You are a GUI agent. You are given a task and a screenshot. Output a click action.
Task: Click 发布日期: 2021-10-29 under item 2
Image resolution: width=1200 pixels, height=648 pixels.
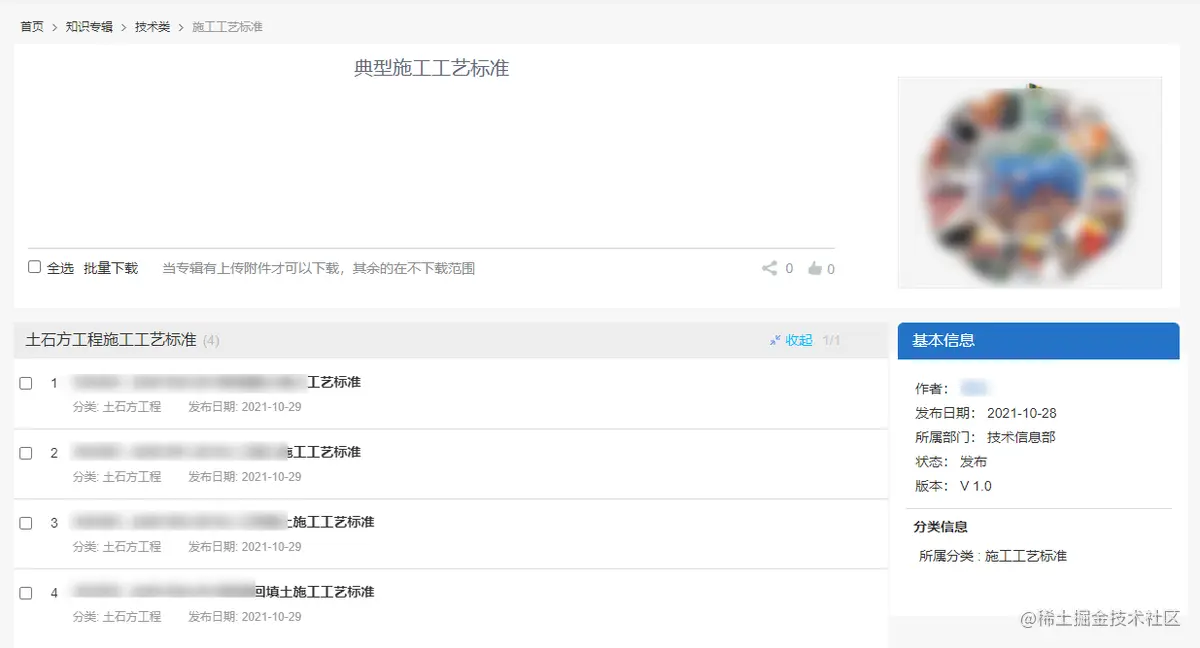pos(245,477)
